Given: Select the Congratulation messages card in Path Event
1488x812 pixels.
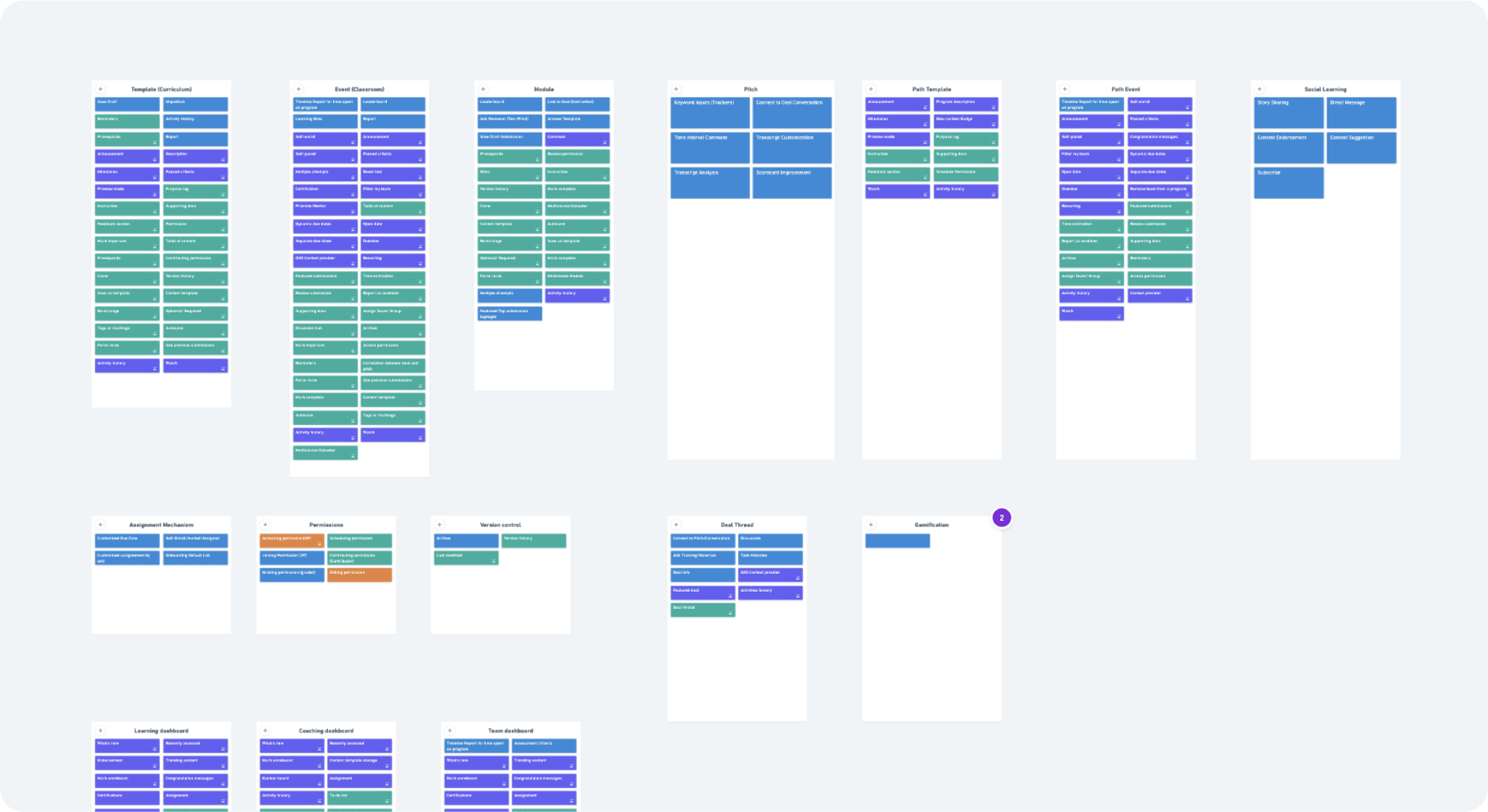Looking at the screenshot, I should pyautogui.click(x=1160, y=140).
